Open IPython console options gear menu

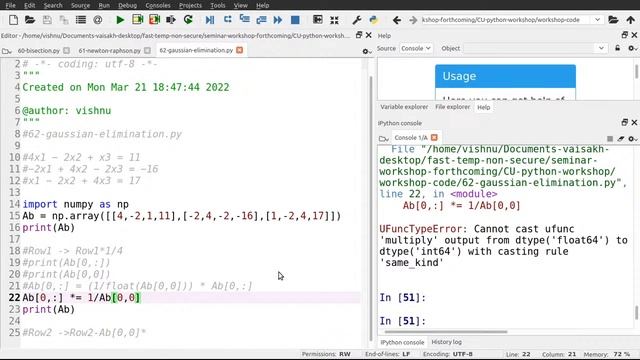632,139
